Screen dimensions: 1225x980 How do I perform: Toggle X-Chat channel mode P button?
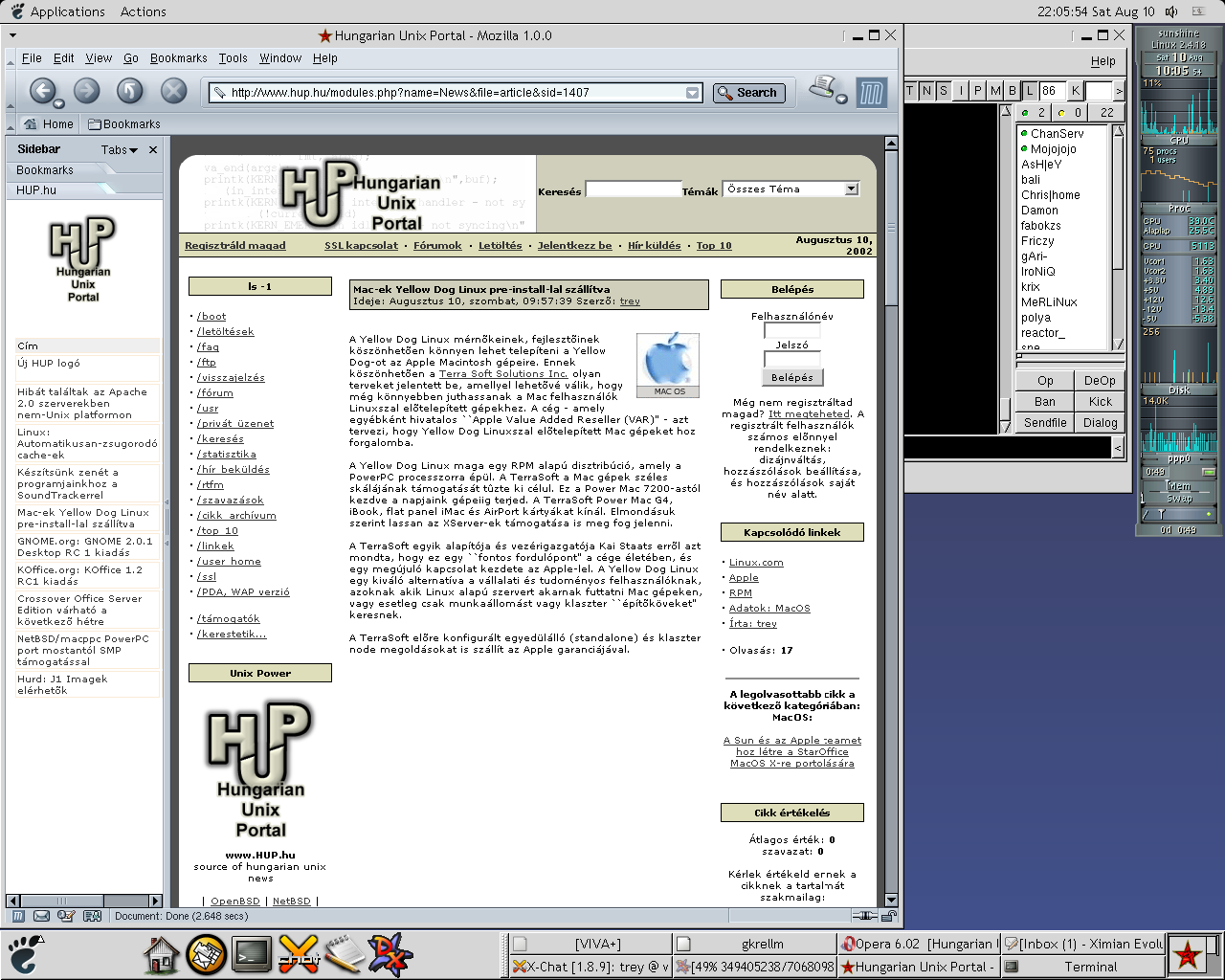tap(978, 91)
